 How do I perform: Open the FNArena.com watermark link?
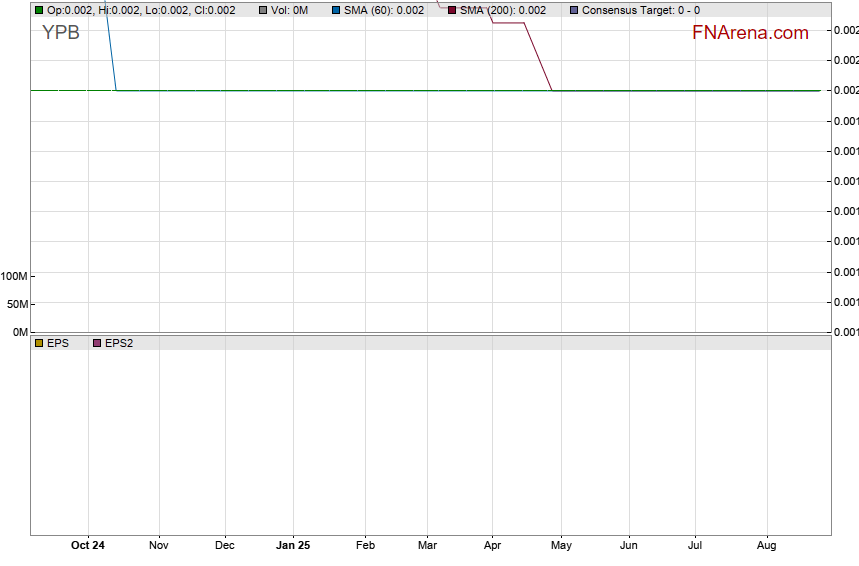(x=750, y=33)
